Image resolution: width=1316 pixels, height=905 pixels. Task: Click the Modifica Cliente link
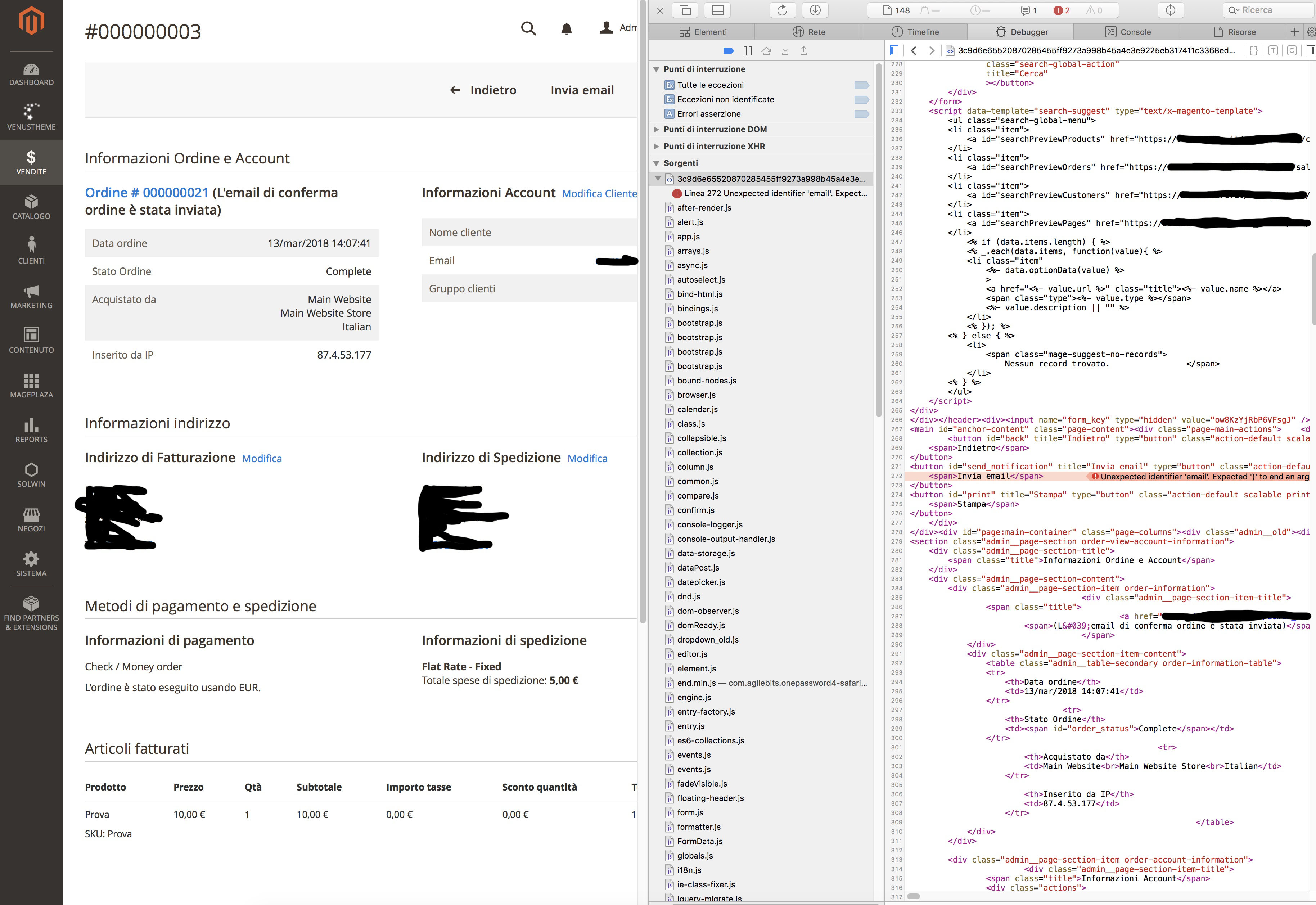599,194
